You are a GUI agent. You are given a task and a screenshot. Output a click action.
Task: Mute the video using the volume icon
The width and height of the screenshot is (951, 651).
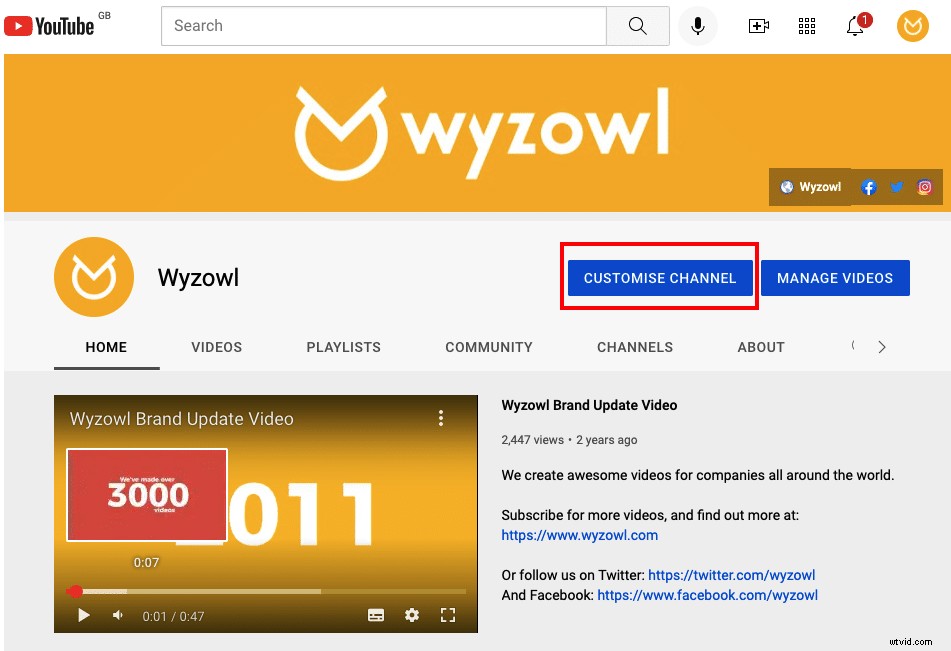pyautogui.click(x=117, y=616)
